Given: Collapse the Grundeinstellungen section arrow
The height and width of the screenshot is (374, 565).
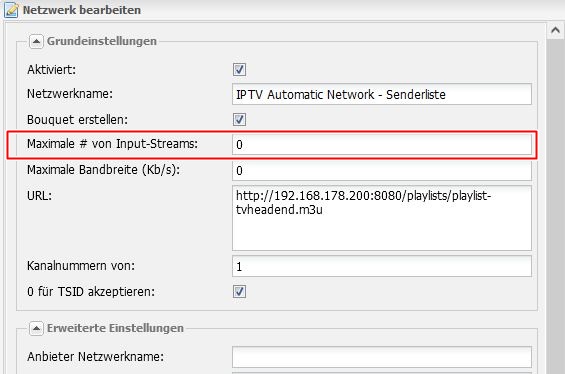Looking at the screenshot, I should coord(36,41).
